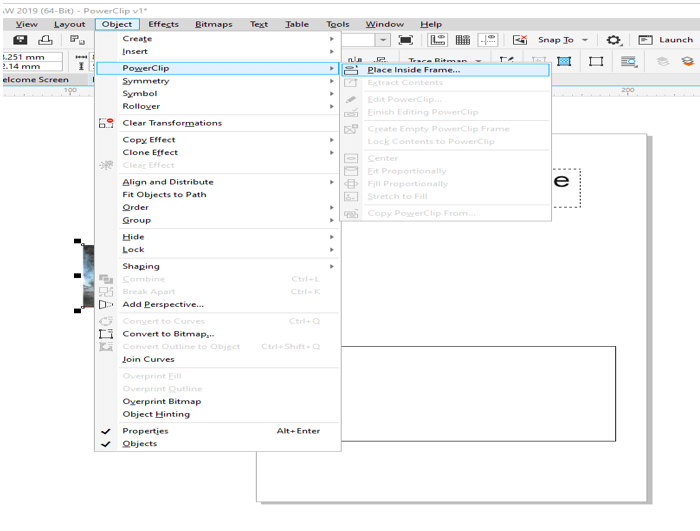Viewport: 700px width, 531px height.
Task: Click the full-screen preview icon
Action: point(405,40)
